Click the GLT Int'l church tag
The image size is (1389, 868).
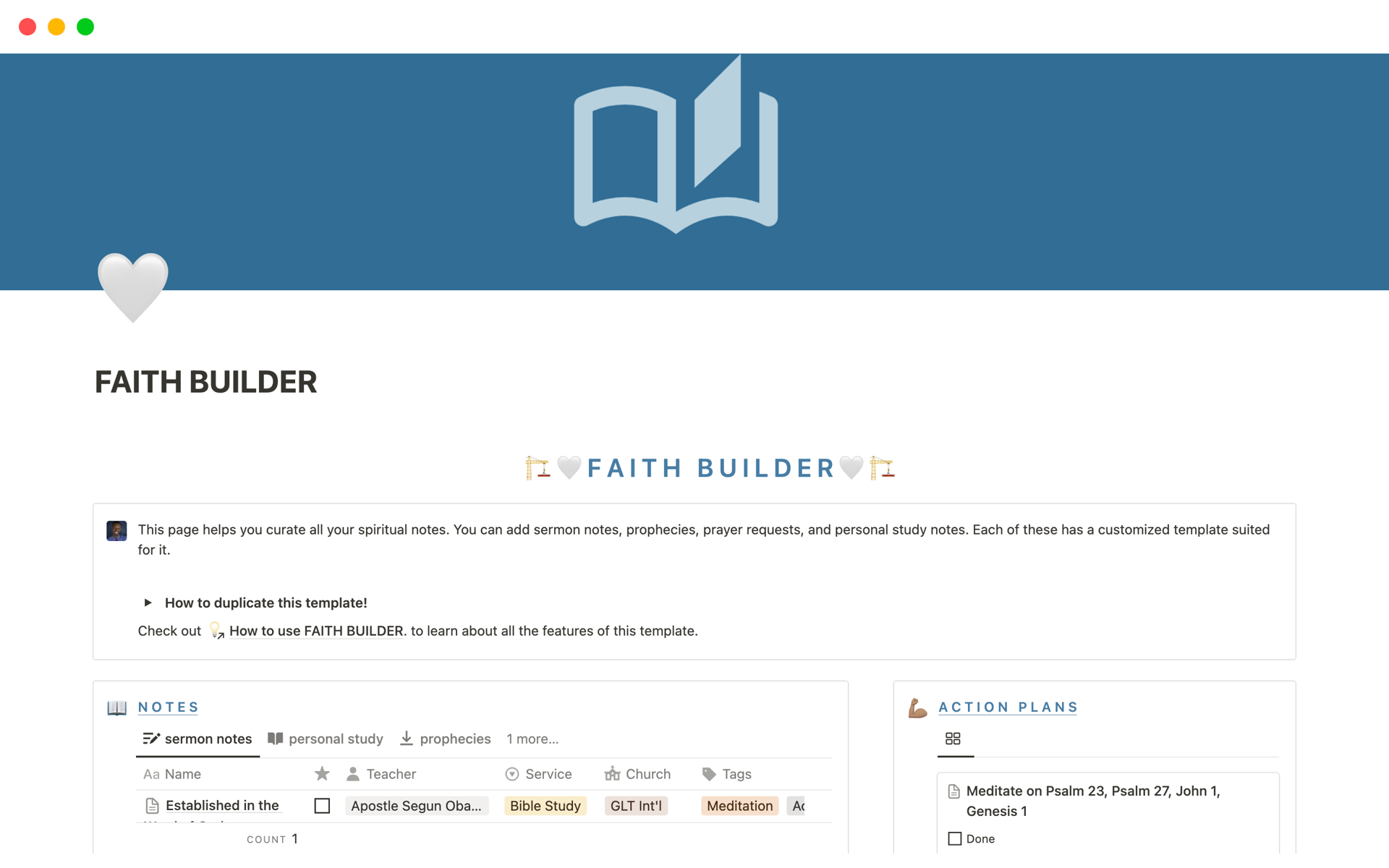(x=636, y=804)
